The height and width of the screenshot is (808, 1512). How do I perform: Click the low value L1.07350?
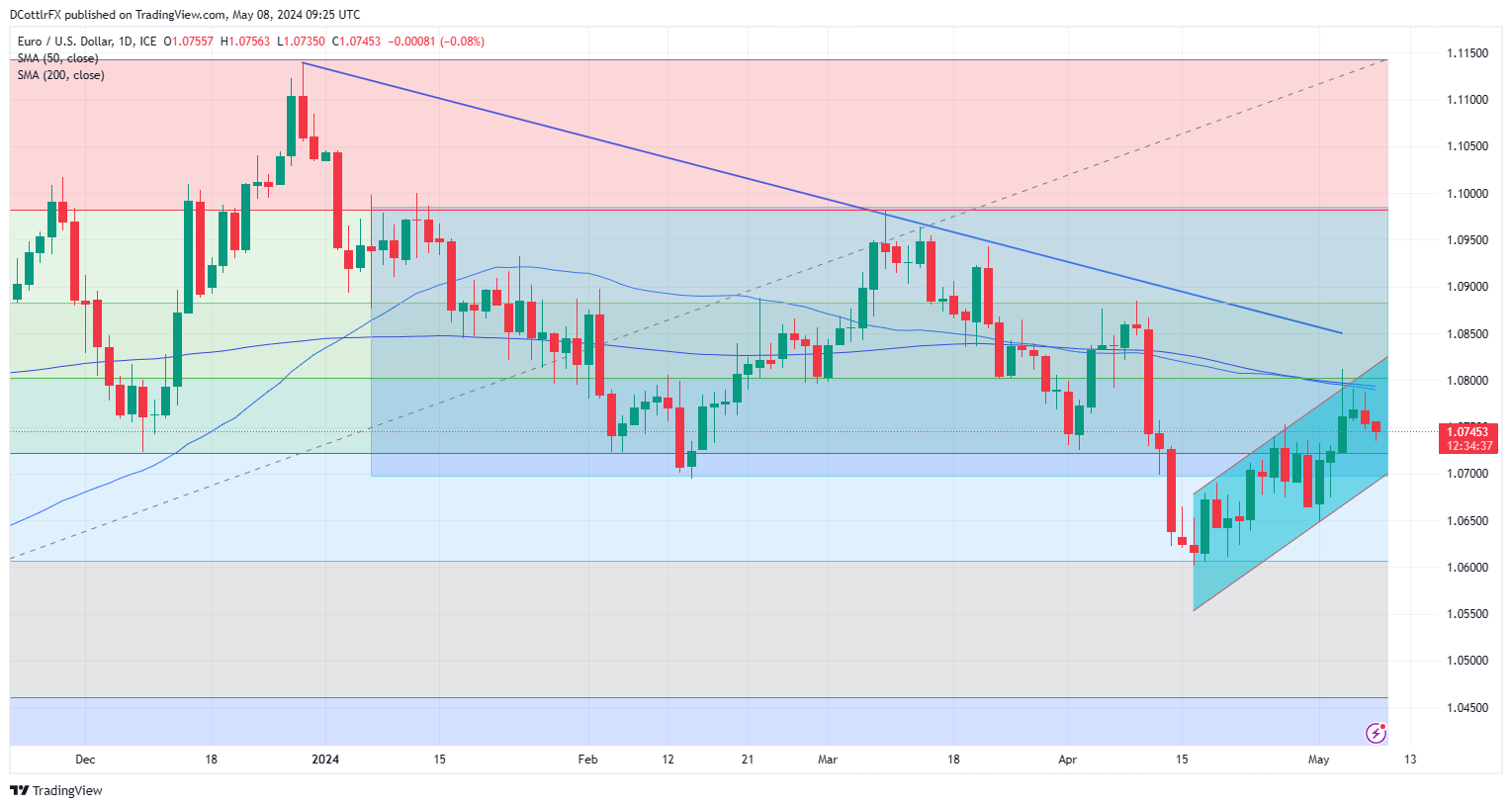300,42
